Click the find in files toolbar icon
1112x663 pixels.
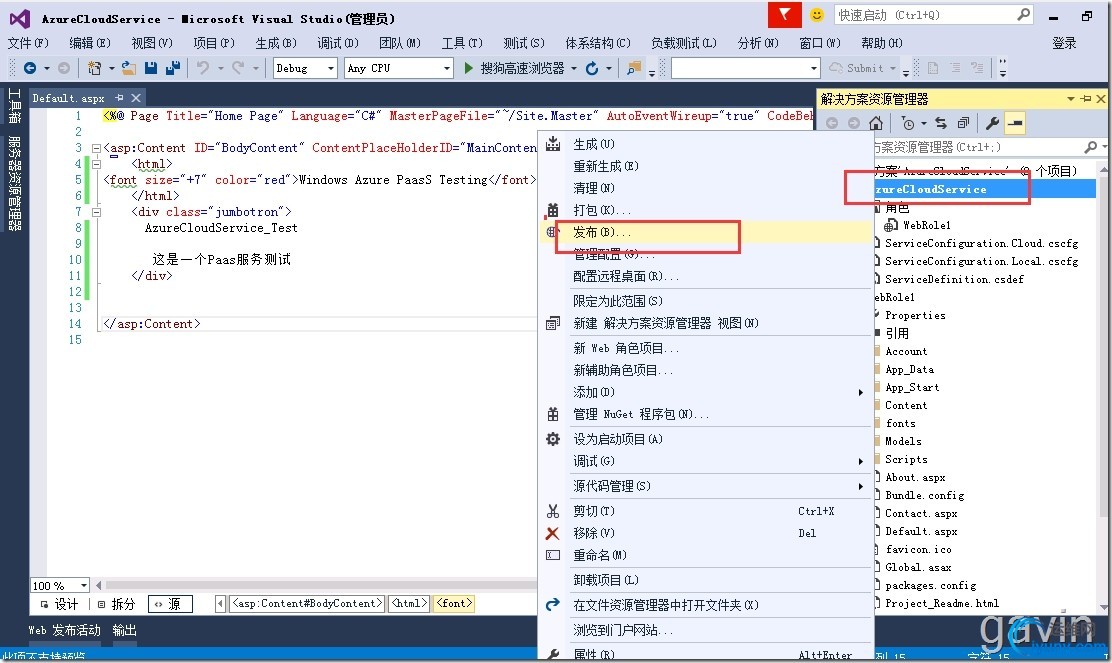tap(633, 68)
